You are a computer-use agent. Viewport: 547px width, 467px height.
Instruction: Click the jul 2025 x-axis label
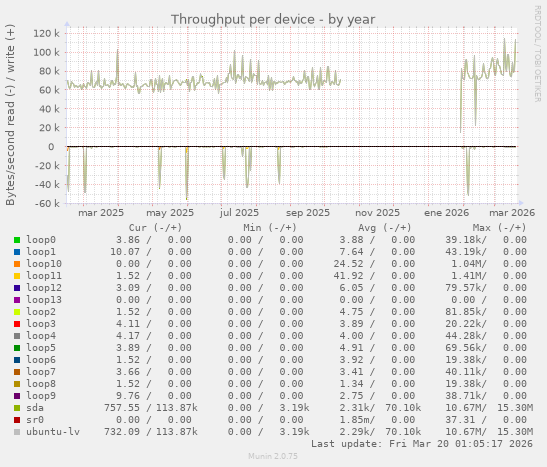239,213
